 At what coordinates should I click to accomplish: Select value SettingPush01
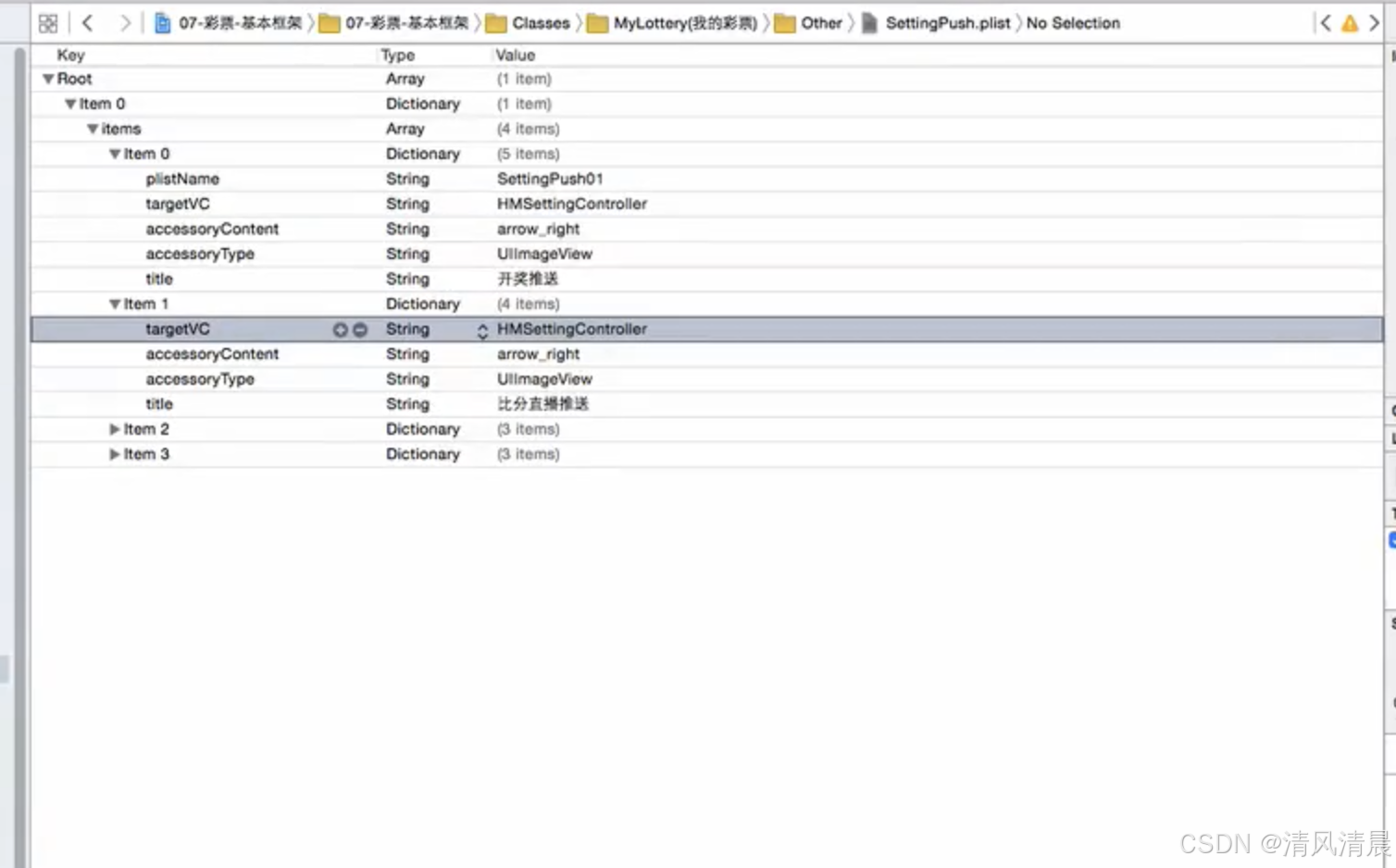pos(550,180)
